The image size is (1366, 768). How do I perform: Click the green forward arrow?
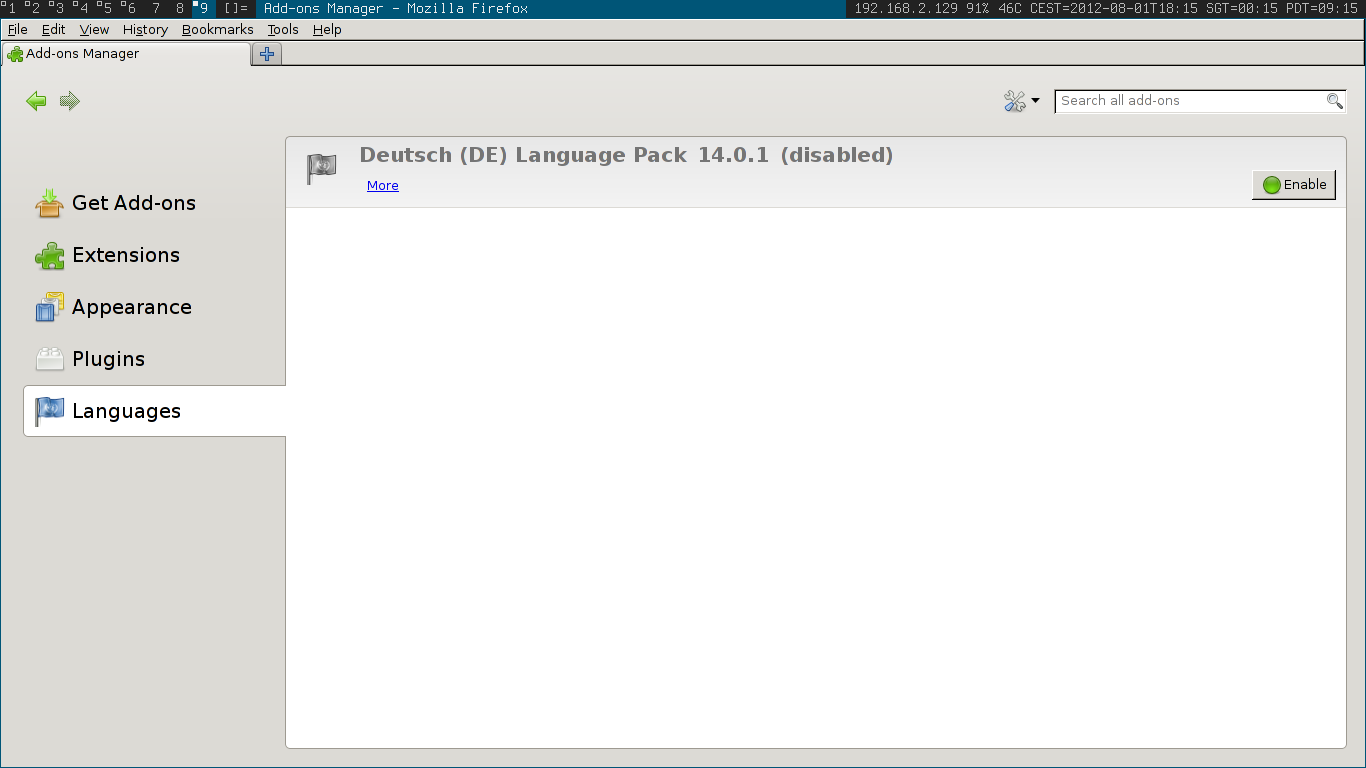[69, 101]
